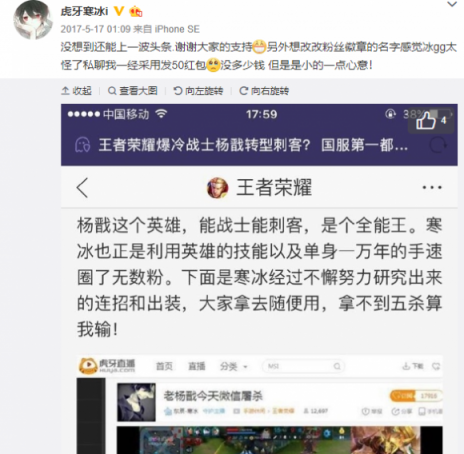Screen dimensions: 464x454
Task: Click the ghost shield icon in the purple bar
Action: 82,145
